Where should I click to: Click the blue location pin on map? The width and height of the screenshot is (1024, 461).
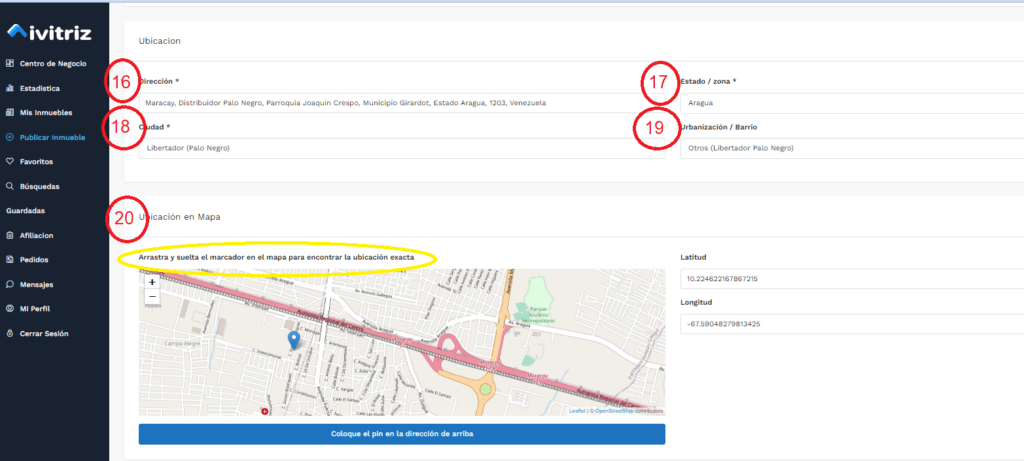tap(293, 340)
